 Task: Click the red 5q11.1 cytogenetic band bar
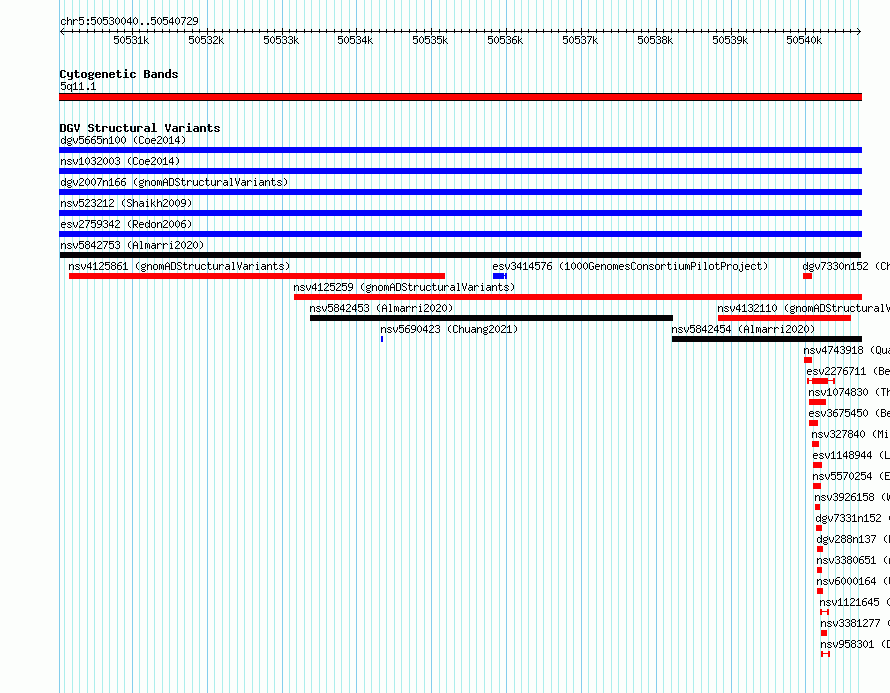[460, 97]
